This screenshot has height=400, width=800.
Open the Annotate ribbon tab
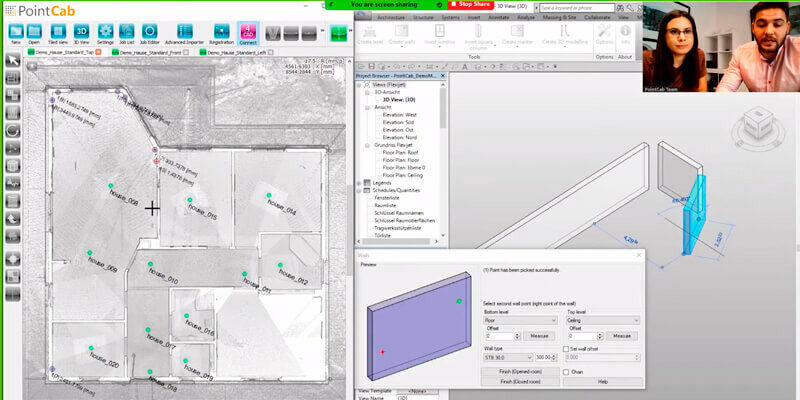coord(498,17)
